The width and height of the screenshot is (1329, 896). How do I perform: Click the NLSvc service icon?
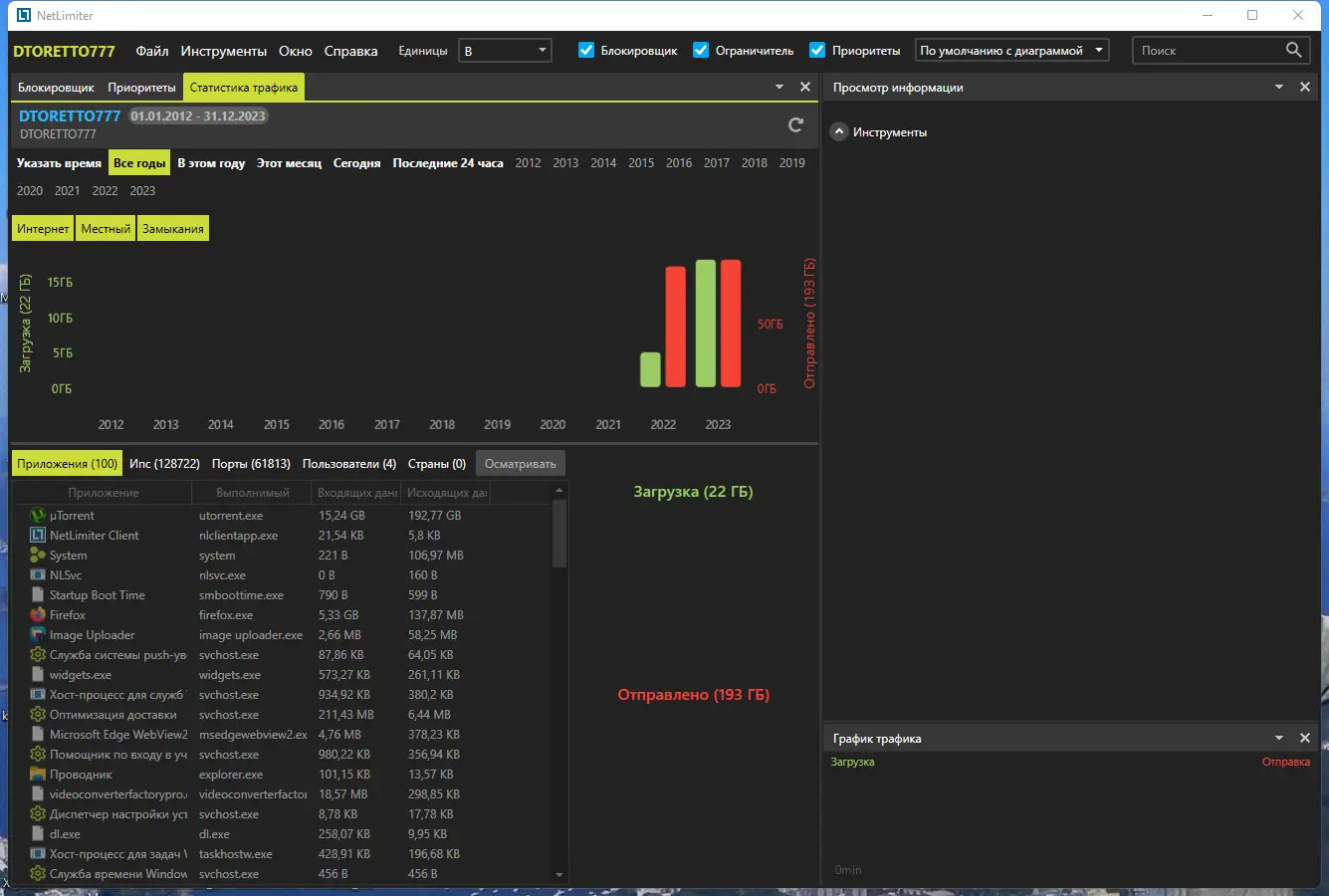click(x=38, y=575)
